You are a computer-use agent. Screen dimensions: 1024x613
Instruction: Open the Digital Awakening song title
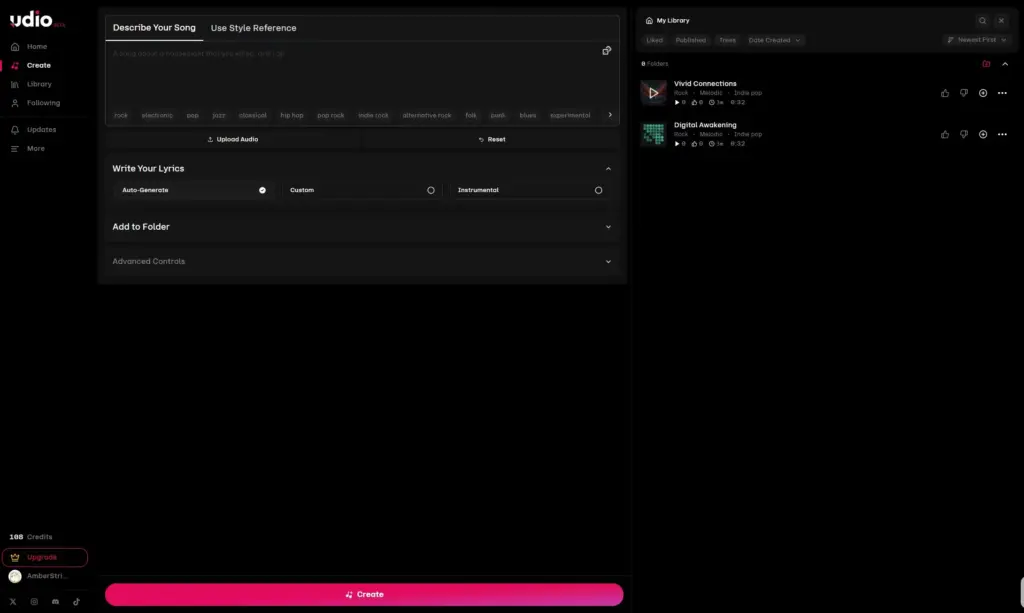705,125
